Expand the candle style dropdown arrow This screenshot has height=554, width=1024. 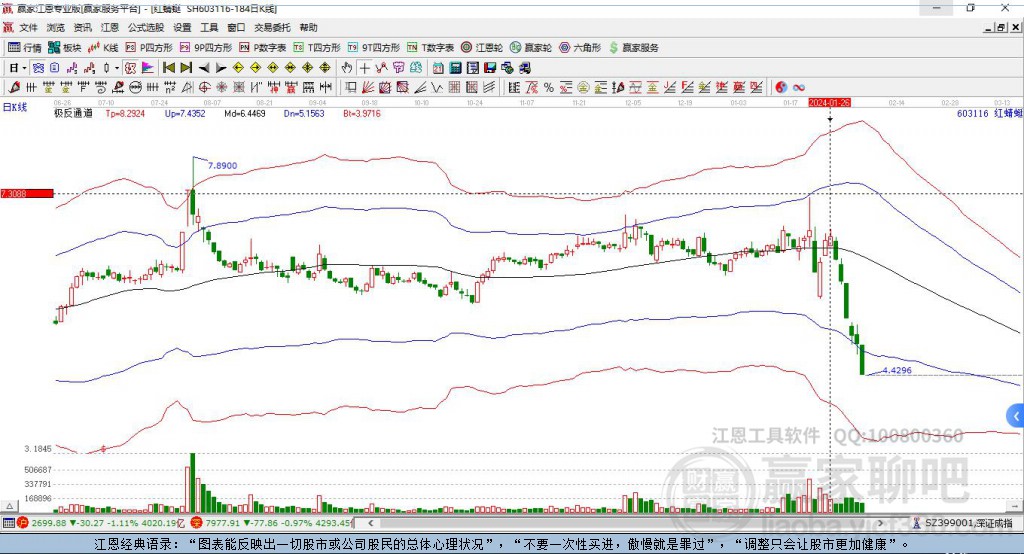click(x=117, y=68)
